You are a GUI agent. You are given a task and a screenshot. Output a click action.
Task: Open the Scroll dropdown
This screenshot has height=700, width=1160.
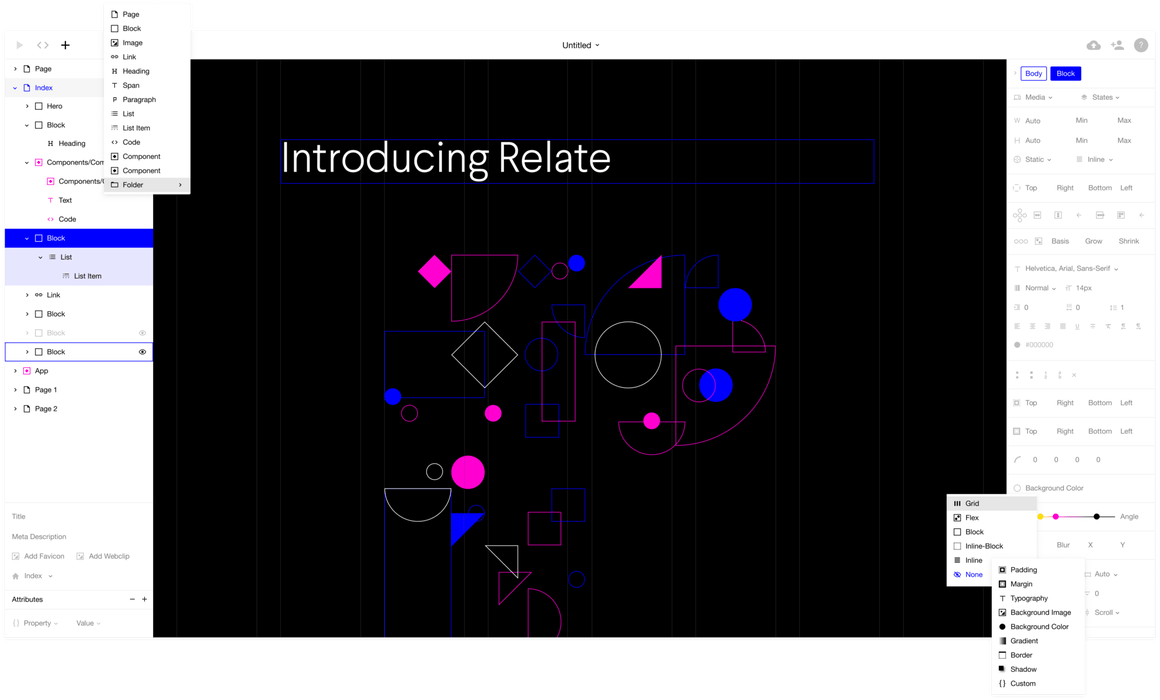tap(1107, 613)
